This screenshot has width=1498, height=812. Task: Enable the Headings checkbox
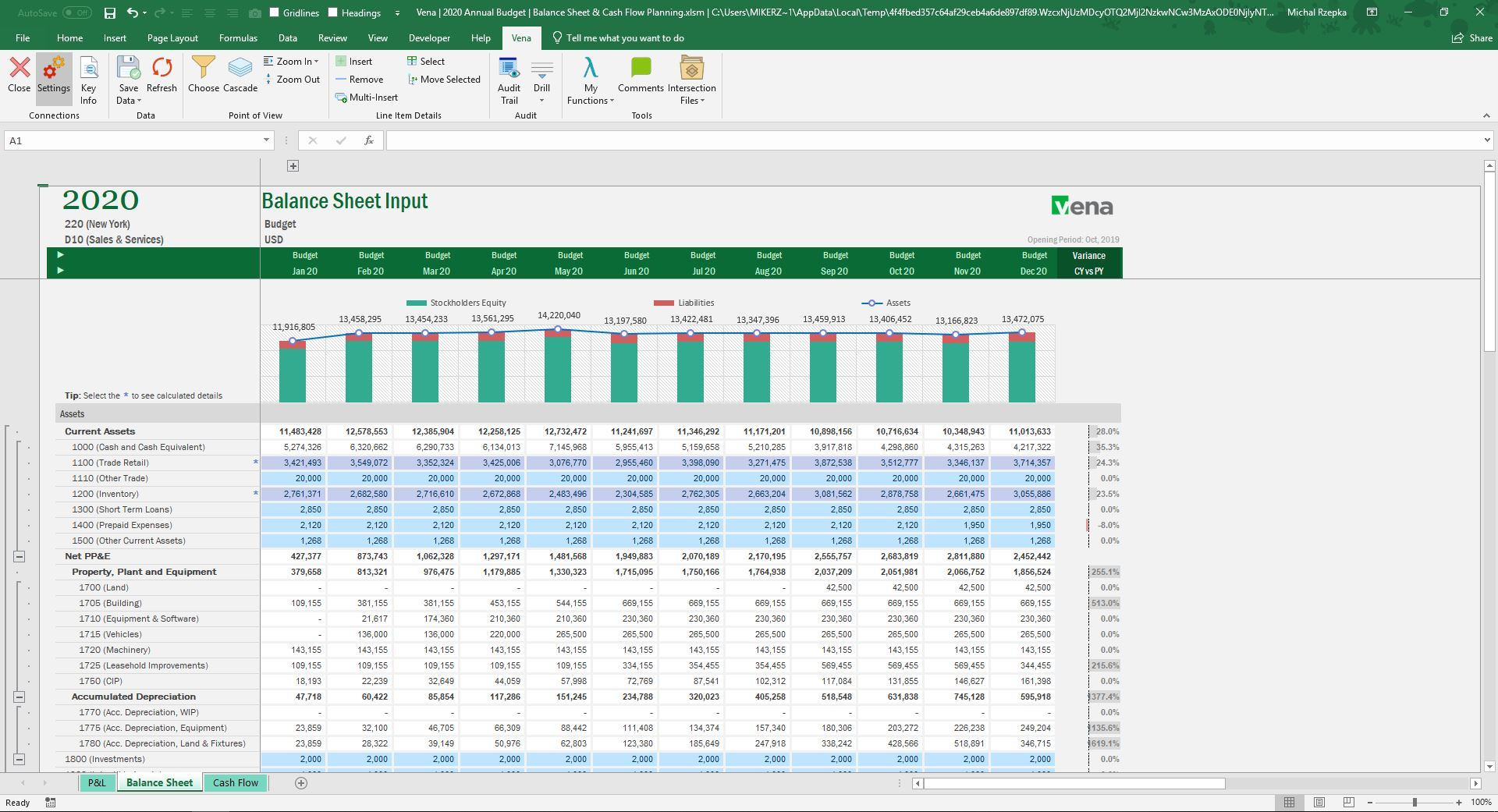[x=334, y=12]
